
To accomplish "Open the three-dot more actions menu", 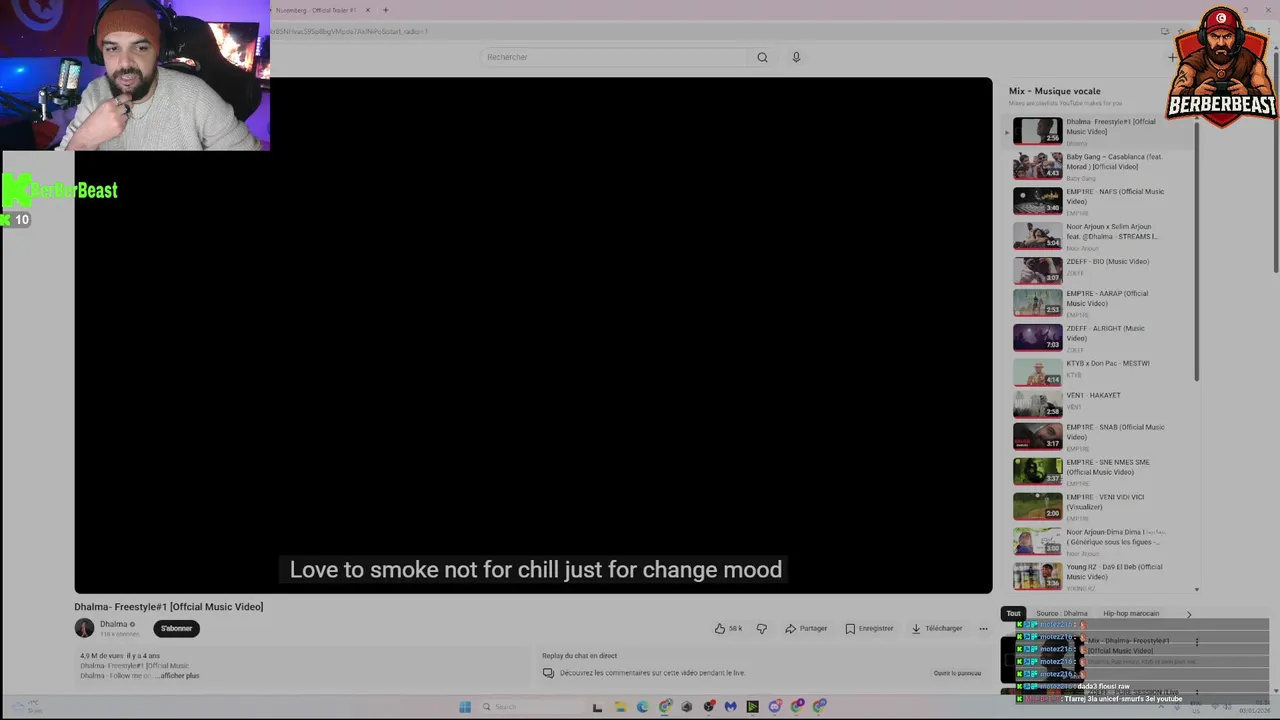I will (983, 628).
